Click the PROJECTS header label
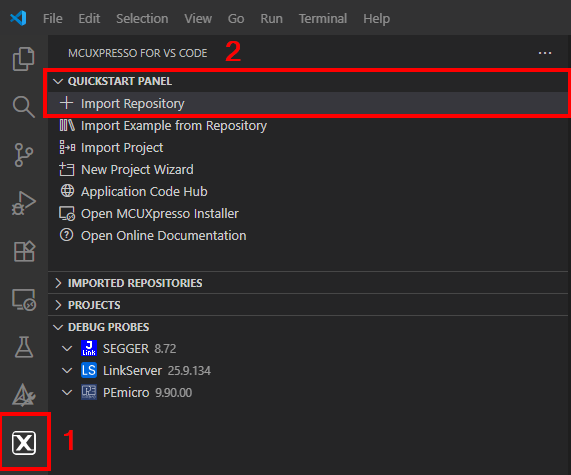The height and width of the screenshot is (475, 571). pos(94,305)
